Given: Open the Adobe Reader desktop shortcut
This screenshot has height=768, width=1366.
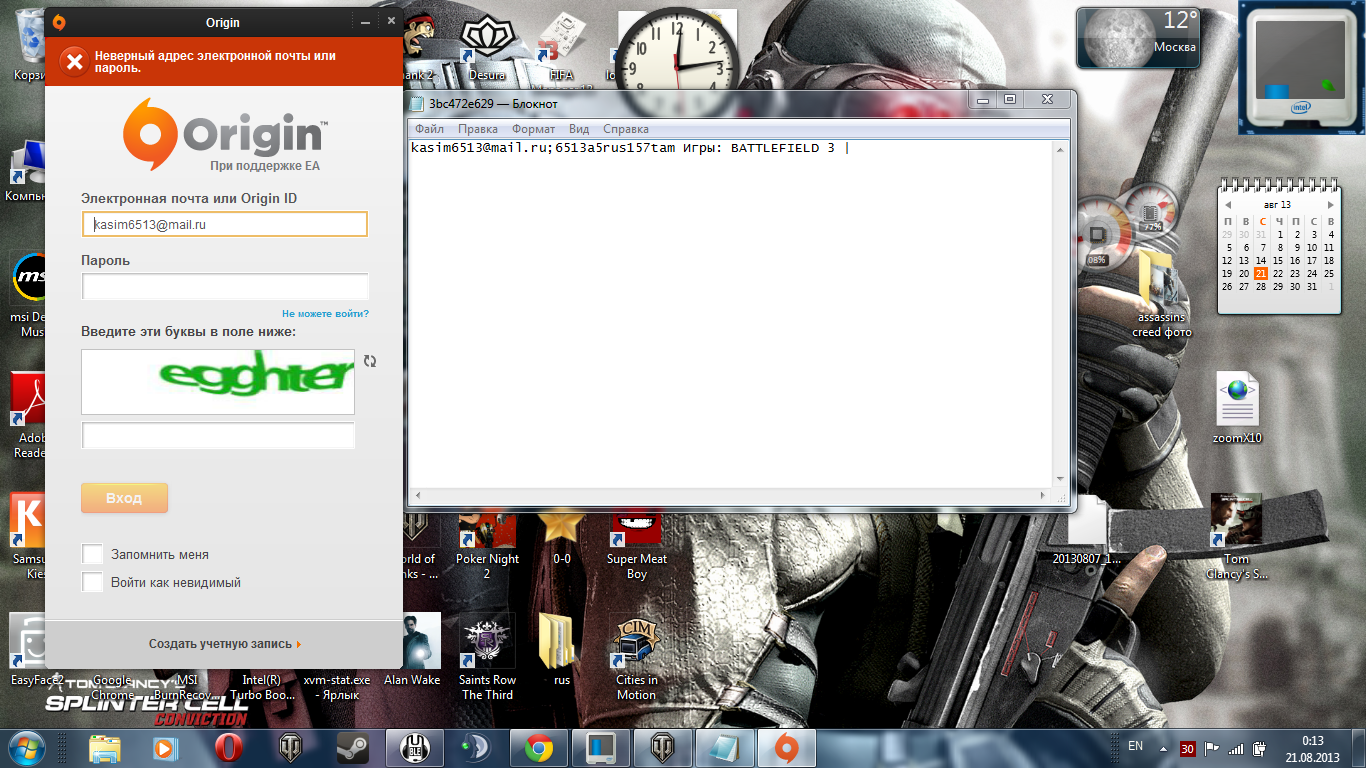Looking at the screenshot, I should (x=30, y=416).
